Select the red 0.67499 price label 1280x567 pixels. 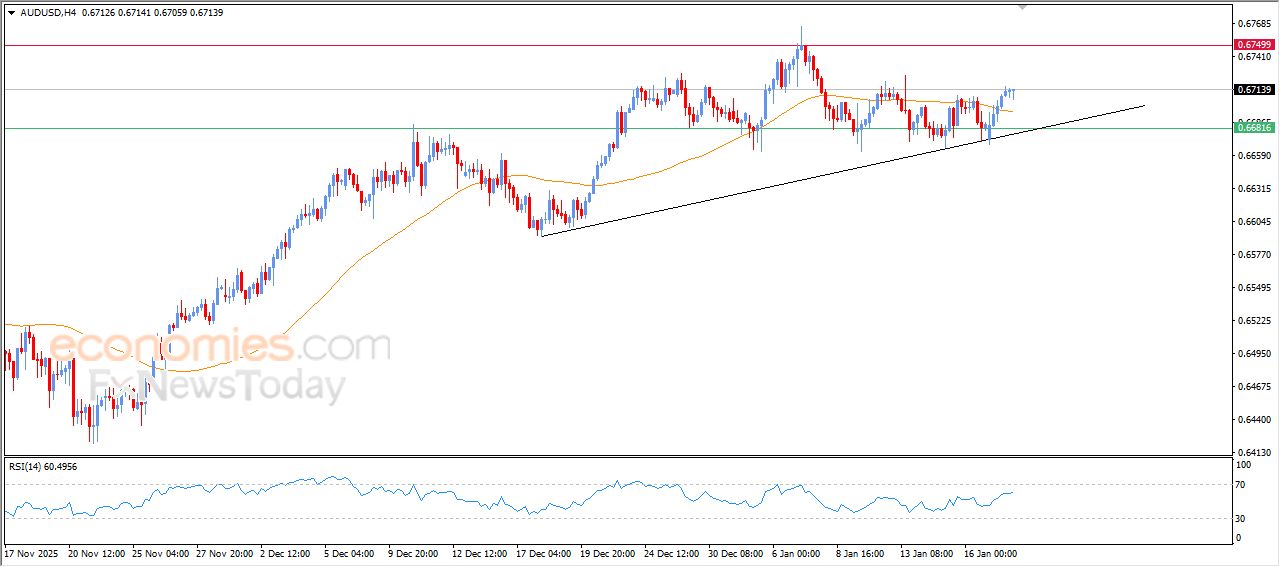(1254, 45)
